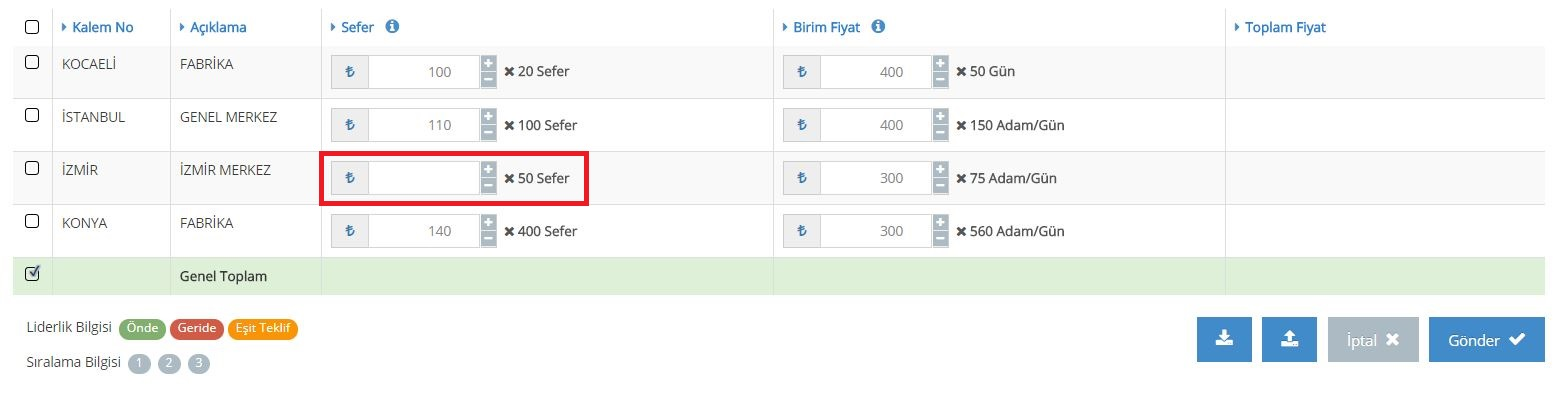
Task: Click the info icon next to Sefer
Action: coord(392,27)
